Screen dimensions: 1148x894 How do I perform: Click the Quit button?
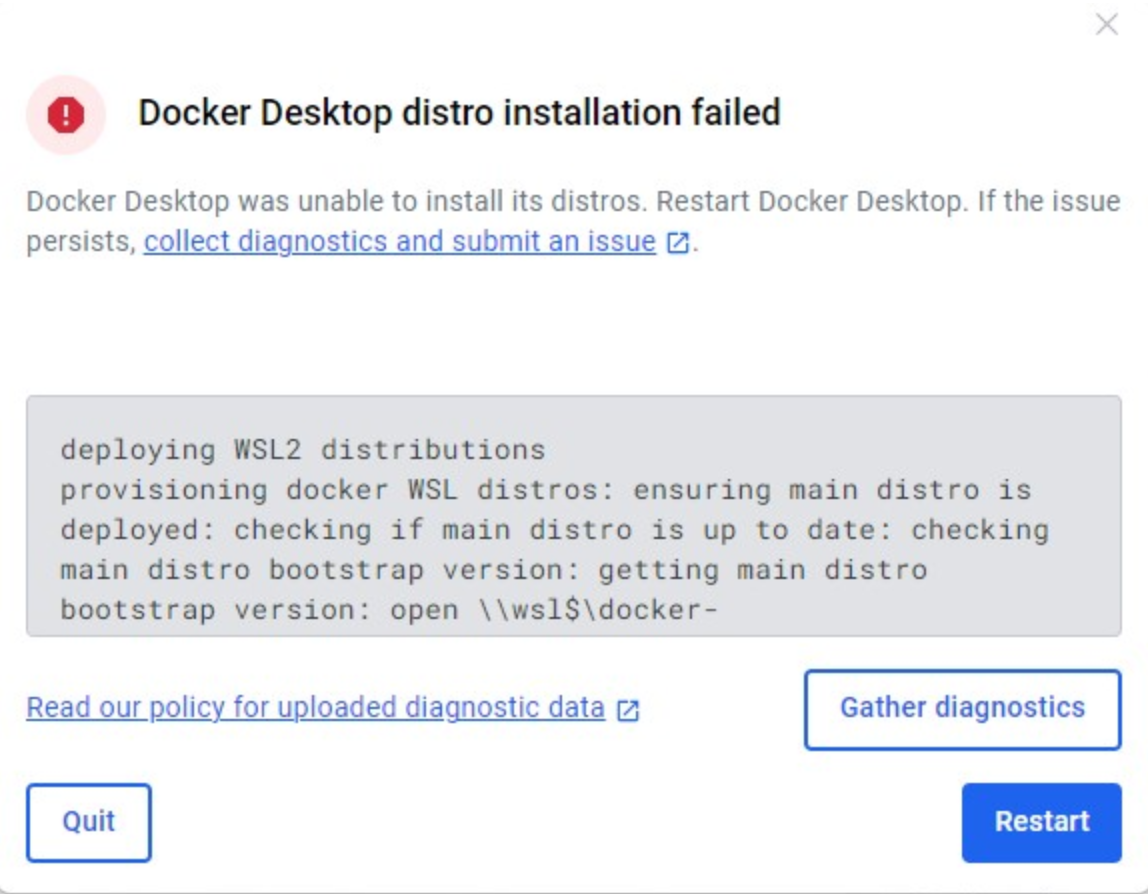point(89,822)
